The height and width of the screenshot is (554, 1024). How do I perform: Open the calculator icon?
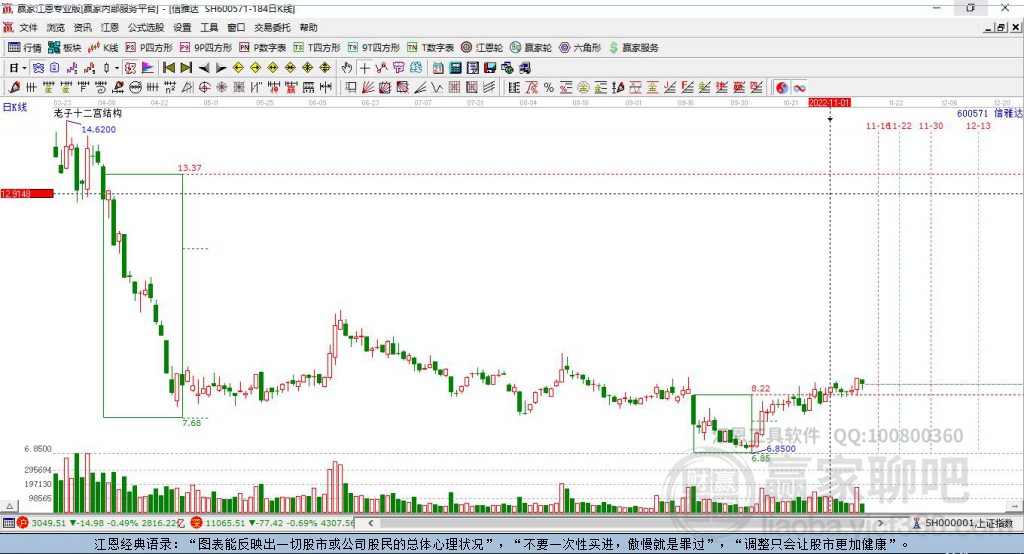[x=455, y=68]
